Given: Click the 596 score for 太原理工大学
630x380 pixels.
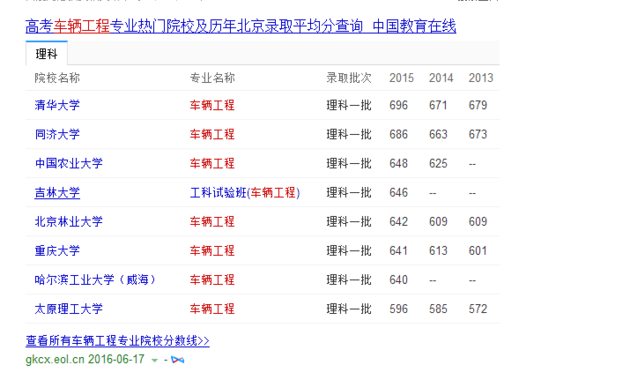Looking at the screenshot, I should 399,309.
